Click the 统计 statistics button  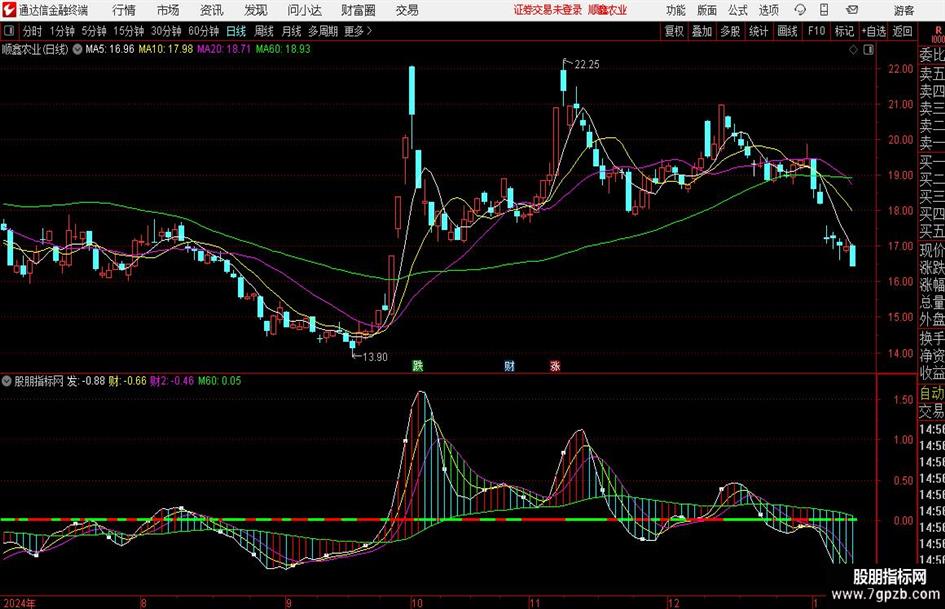click(x=758, y=31)
